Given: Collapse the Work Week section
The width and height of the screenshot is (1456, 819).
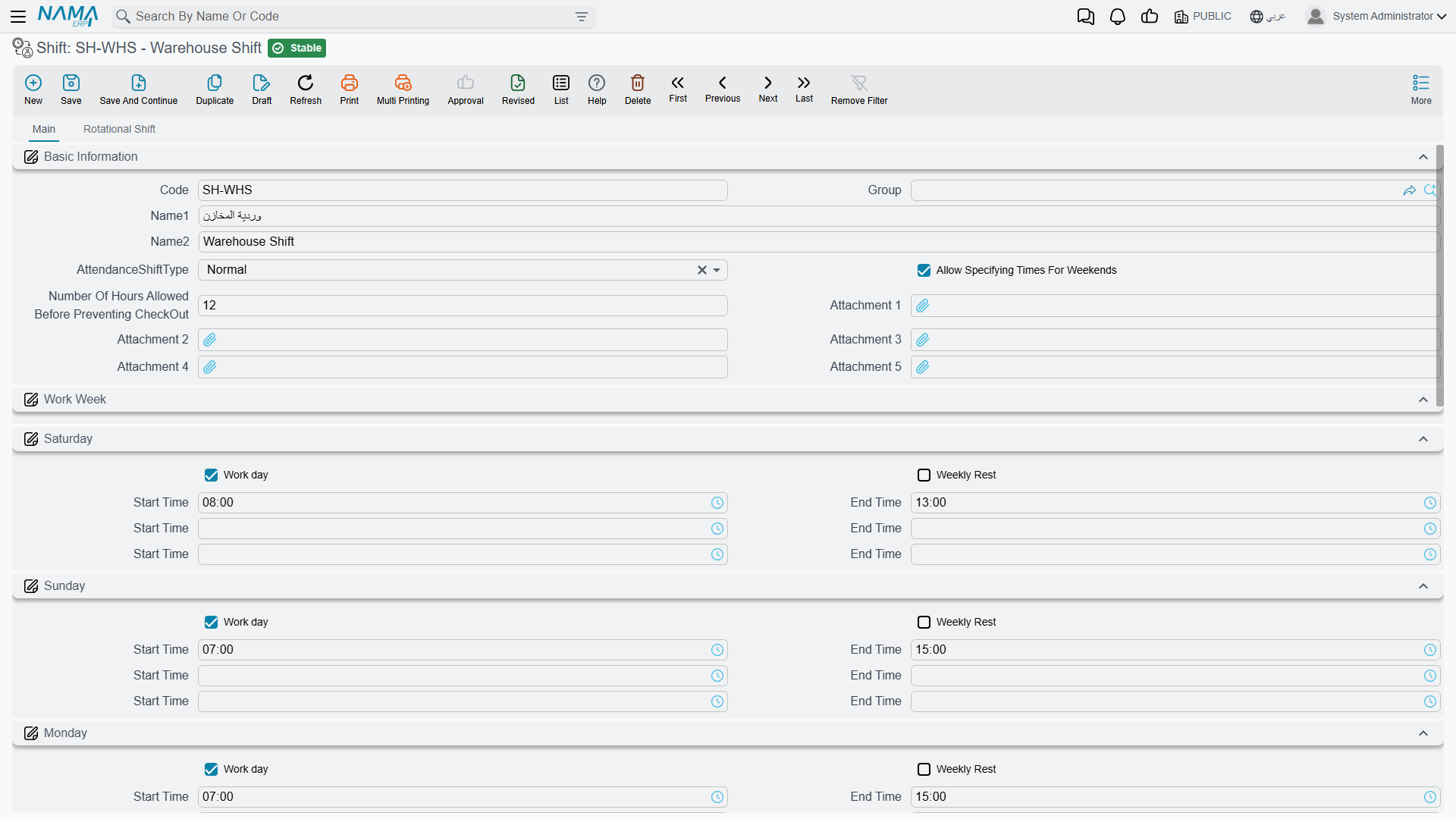Looking at the screenshot, I should (x=1423, y=400).
